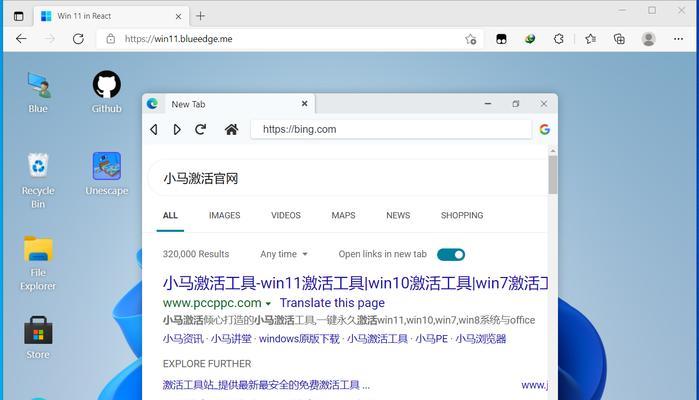Open the 小马激活工具-win11激活工具 result title

[355, 283]
